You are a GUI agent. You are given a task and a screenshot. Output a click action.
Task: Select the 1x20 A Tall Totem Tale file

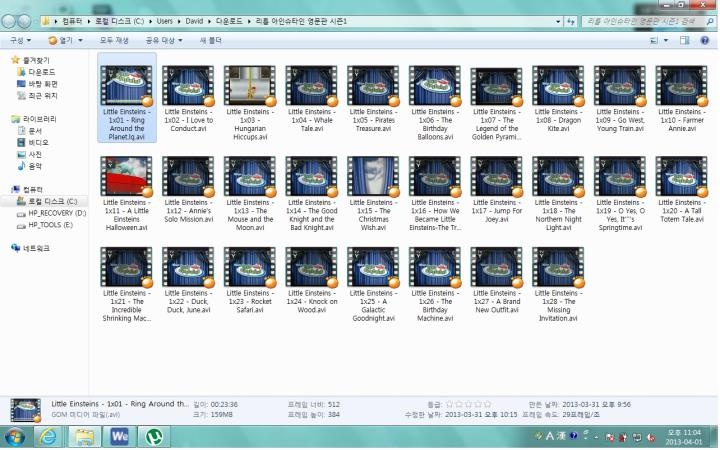coord(681,189)
